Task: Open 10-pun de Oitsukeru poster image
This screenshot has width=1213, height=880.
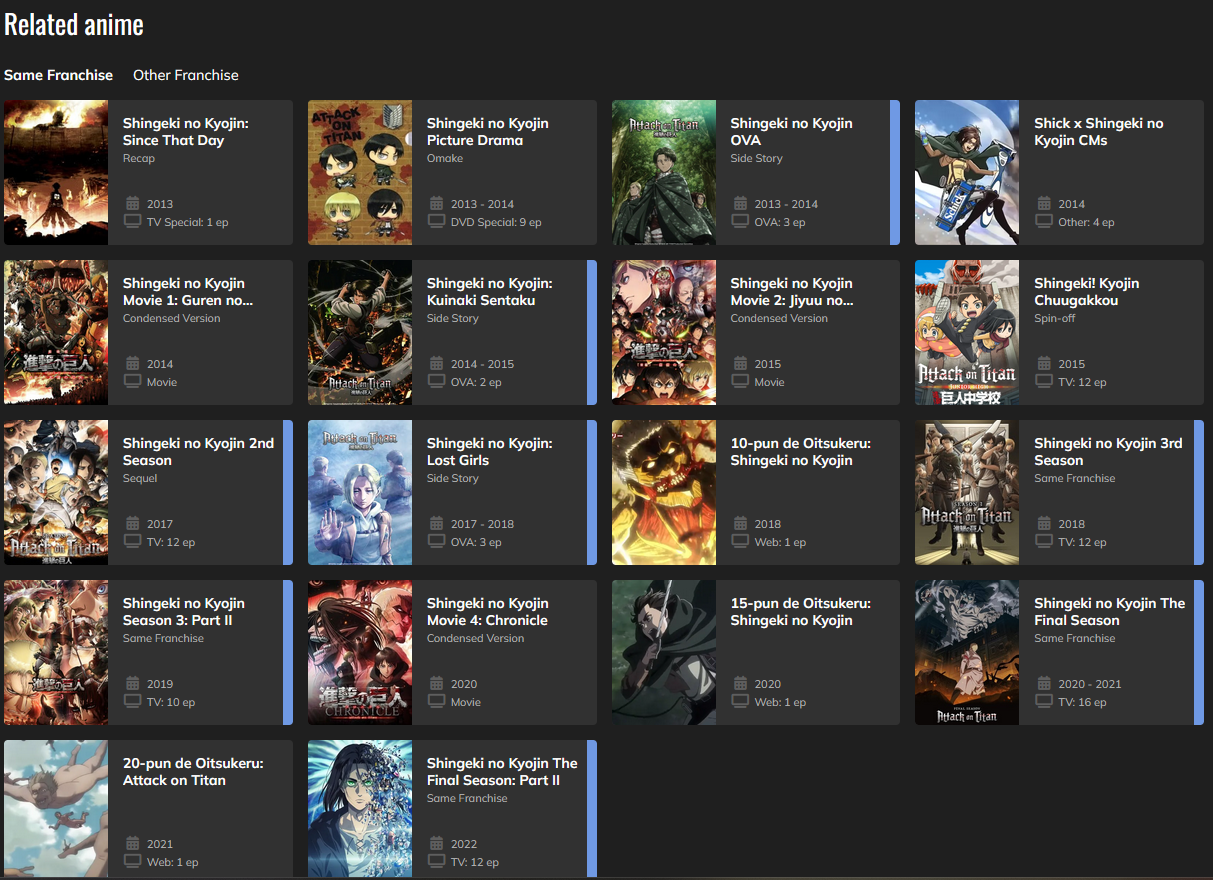Action: (664, 492)
